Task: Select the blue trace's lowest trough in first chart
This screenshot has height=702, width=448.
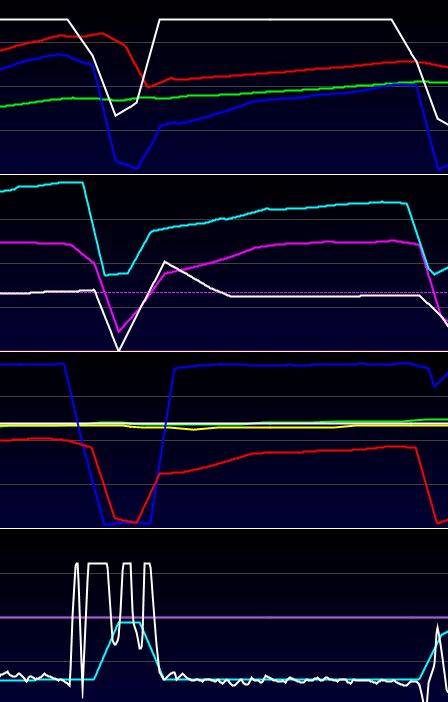Action: click(x=137, y=168)
